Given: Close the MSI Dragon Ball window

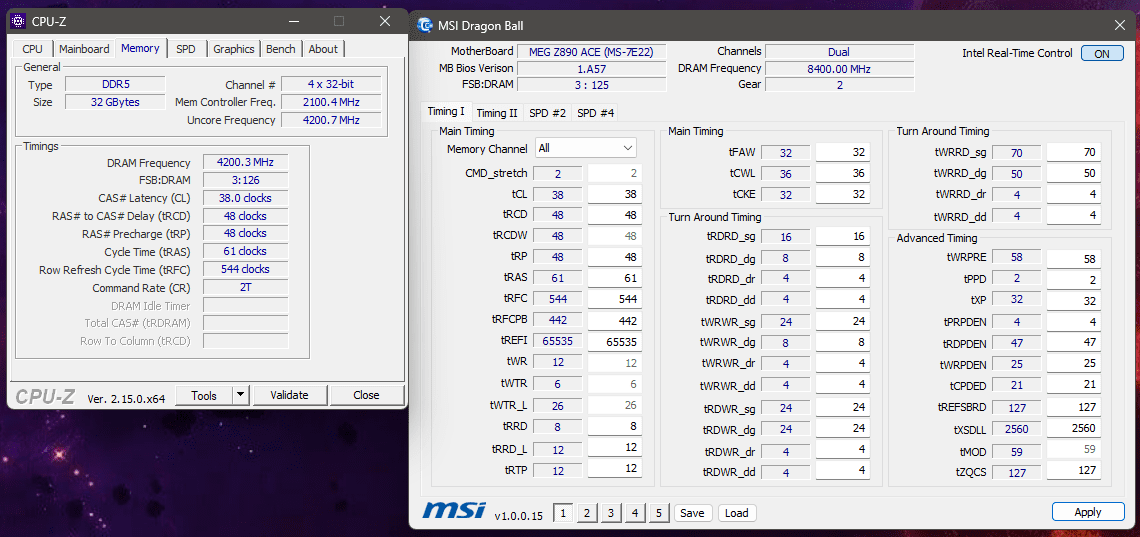Looking at the screenshot, I should [x=1119, y=26].
